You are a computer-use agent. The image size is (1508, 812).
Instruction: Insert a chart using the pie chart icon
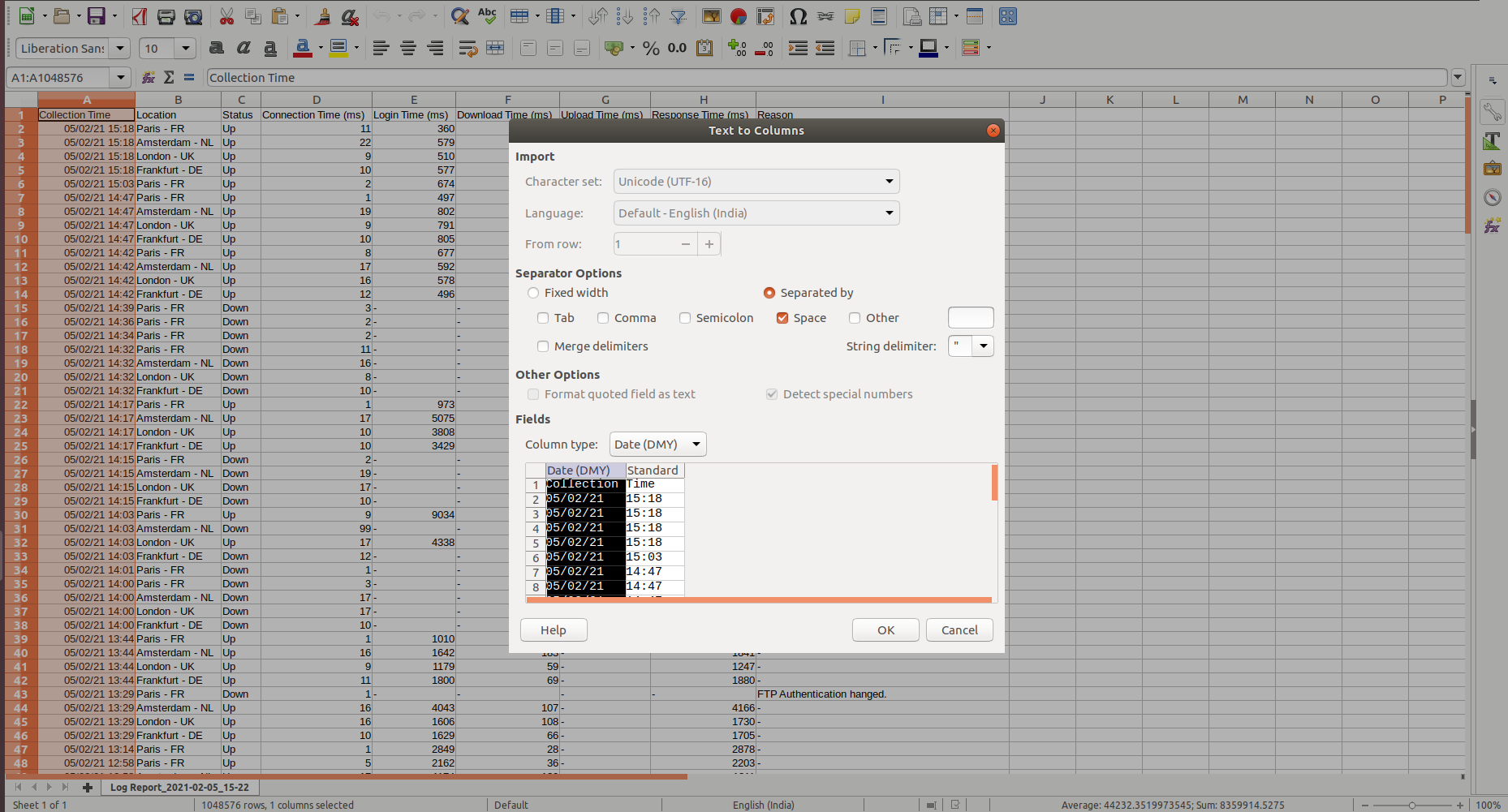[x=738, y=16]
